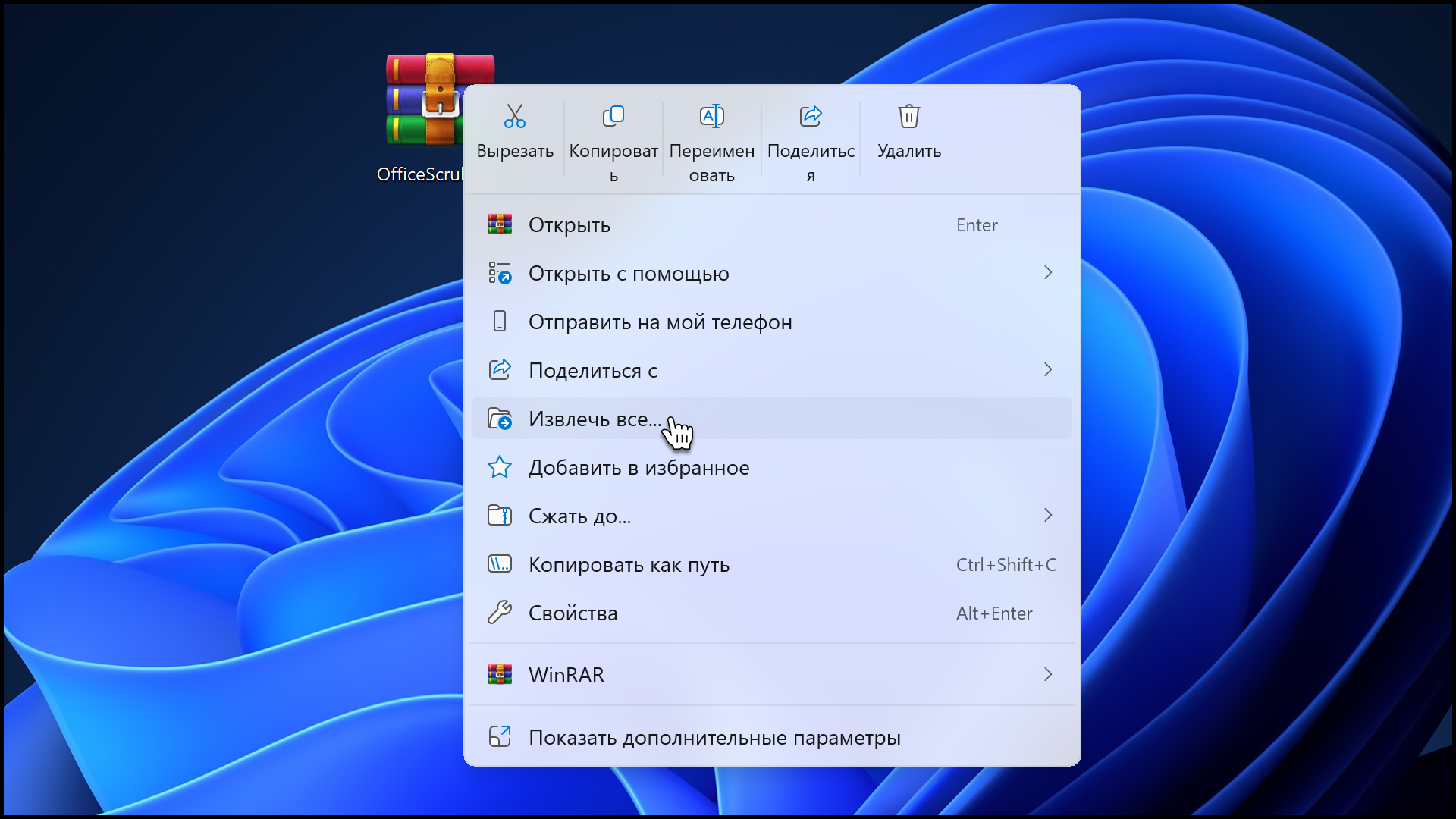1456x819 pixels.
Task: Click the Rename icon
Action: pos(711,117)
